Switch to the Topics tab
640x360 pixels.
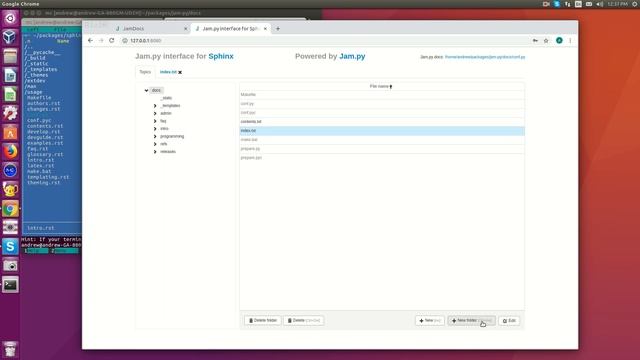tap(145, 72)
